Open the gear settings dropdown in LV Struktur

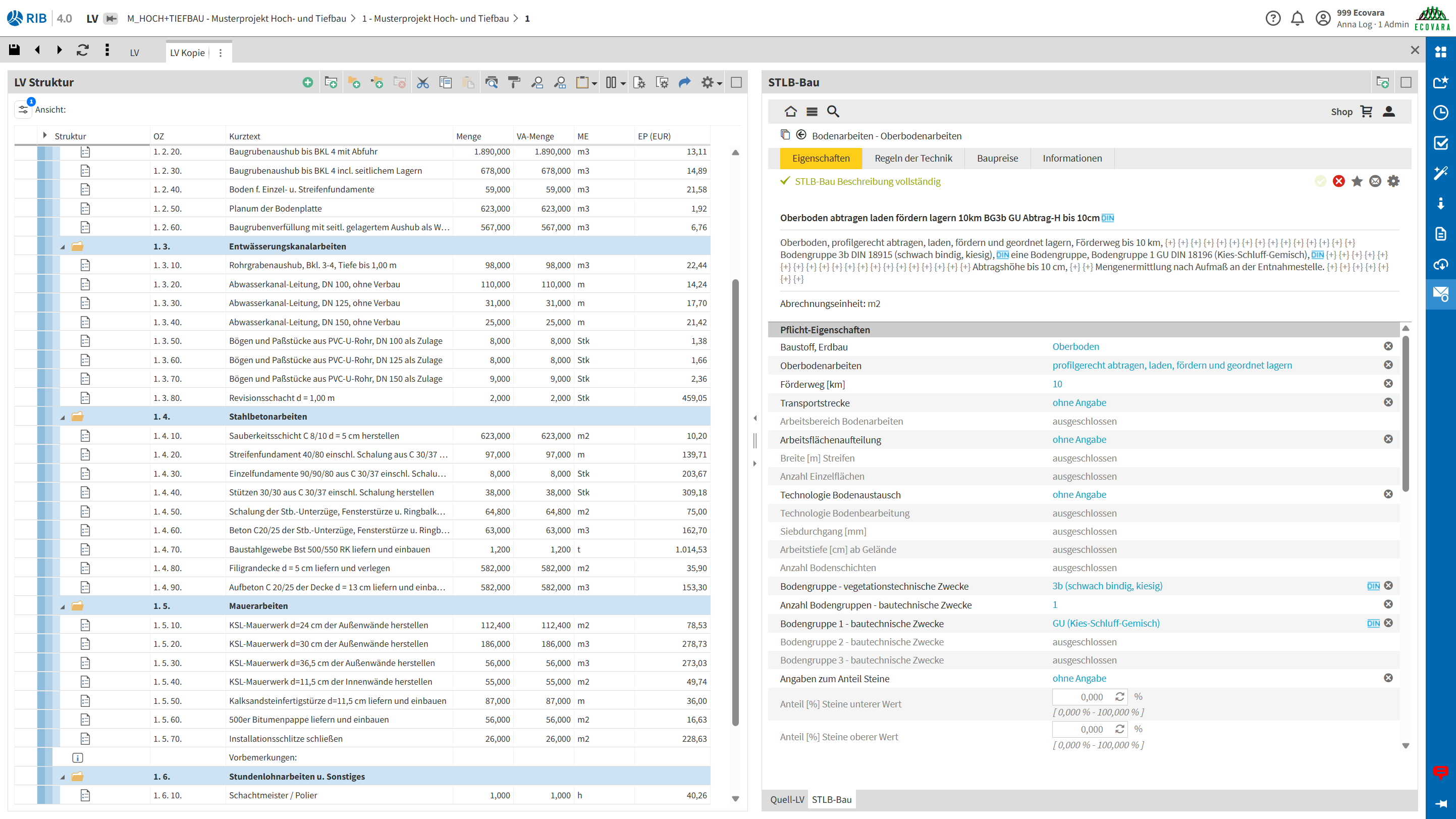click(711, 83)
